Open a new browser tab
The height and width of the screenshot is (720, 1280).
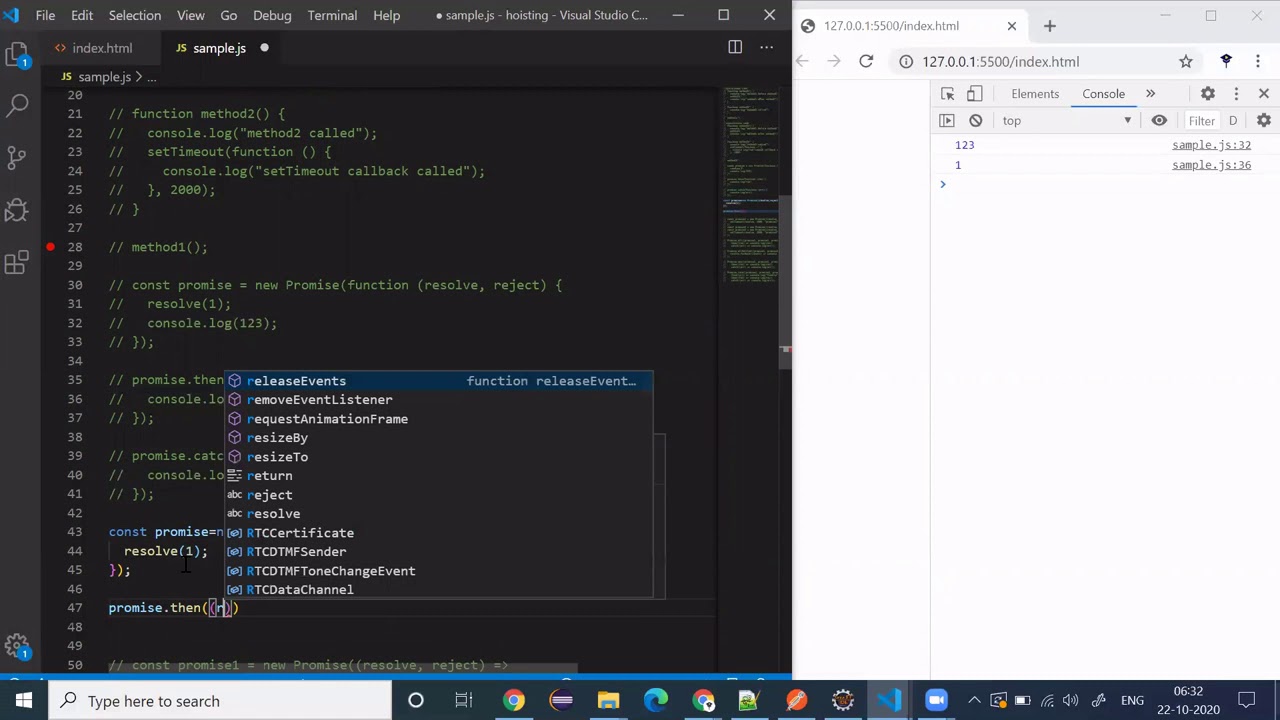(1049, 26)
